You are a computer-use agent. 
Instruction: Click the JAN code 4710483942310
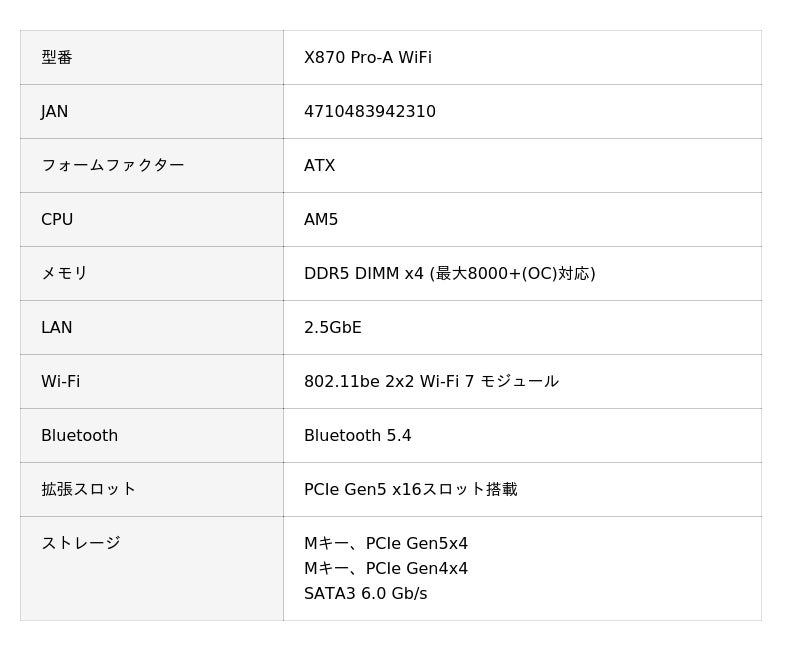click(x=370, y=112)
